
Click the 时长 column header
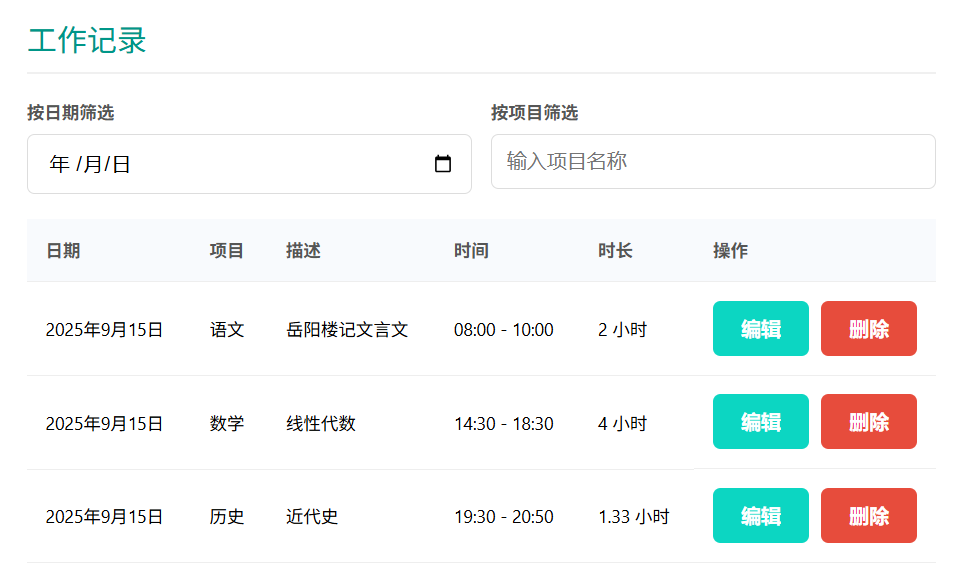tap(615, 251)
